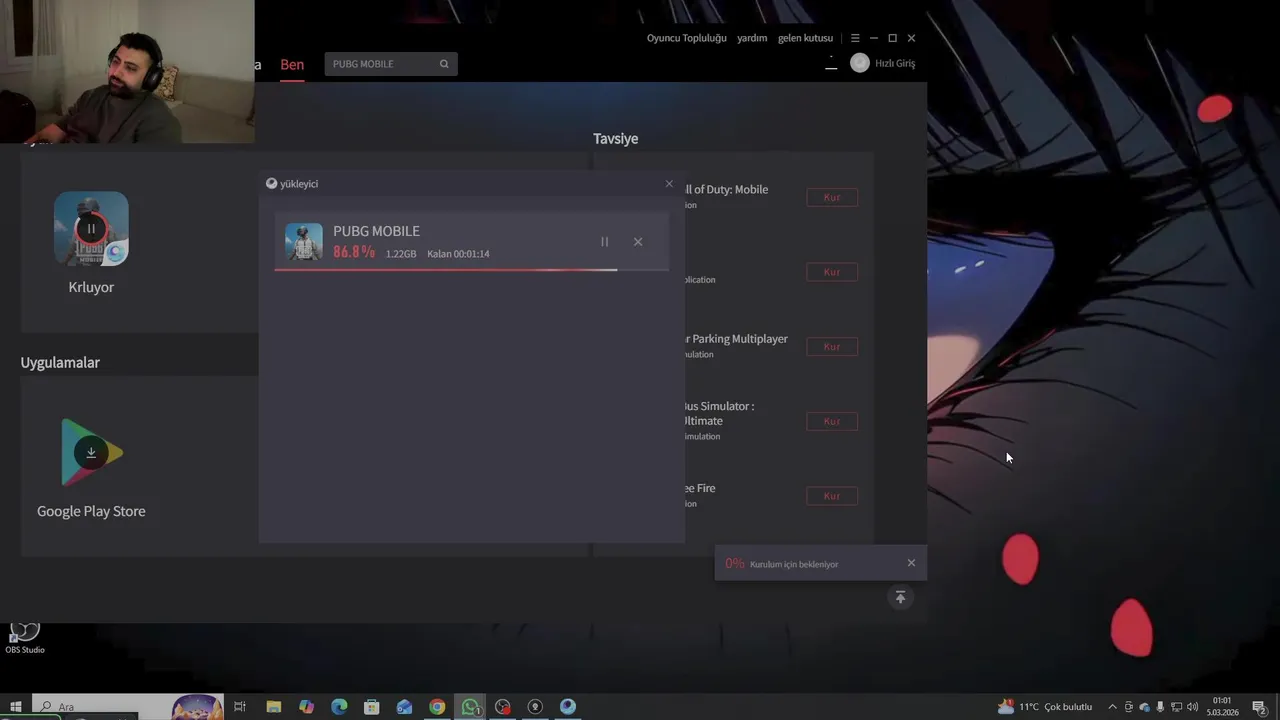
Task: Click the Tavsiye heading
Action: [x=615, y=139]
